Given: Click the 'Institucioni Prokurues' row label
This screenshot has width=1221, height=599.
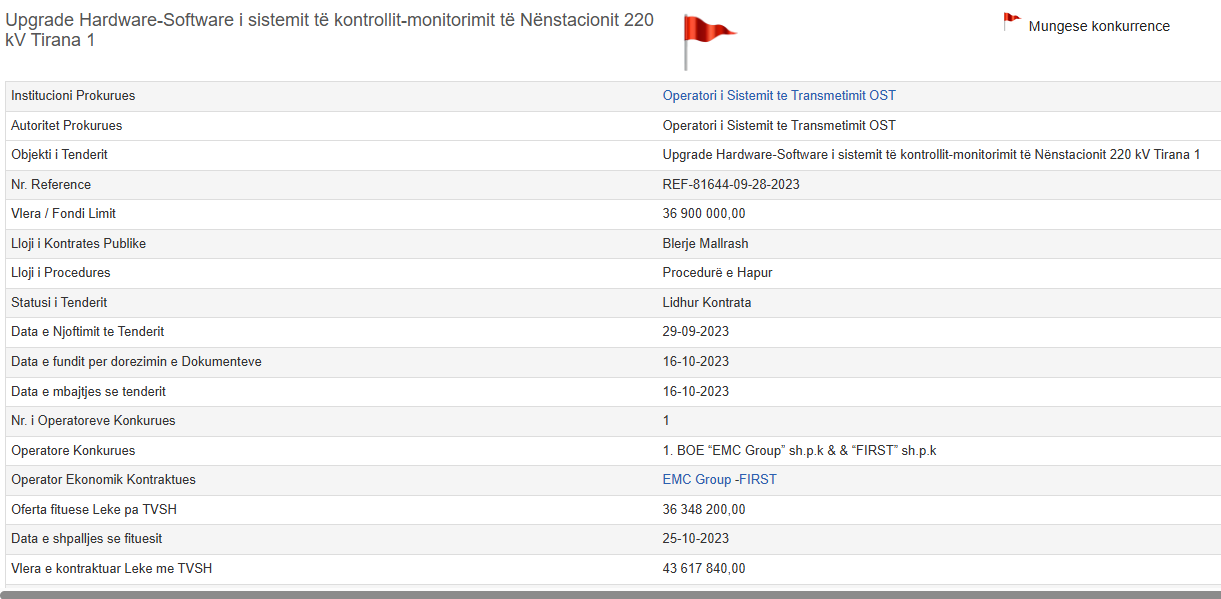Looking at the screenshot, I should [x=73, y=96].
